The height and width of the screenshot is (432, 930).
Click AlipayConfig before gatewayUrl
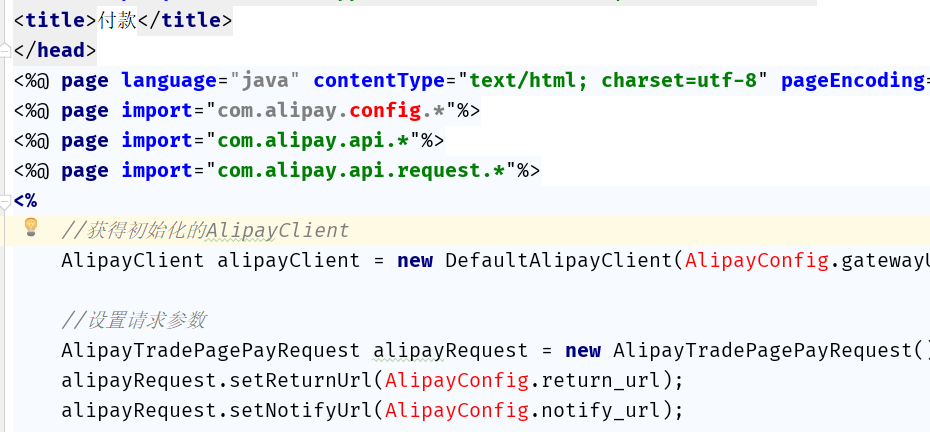(756, 260)
